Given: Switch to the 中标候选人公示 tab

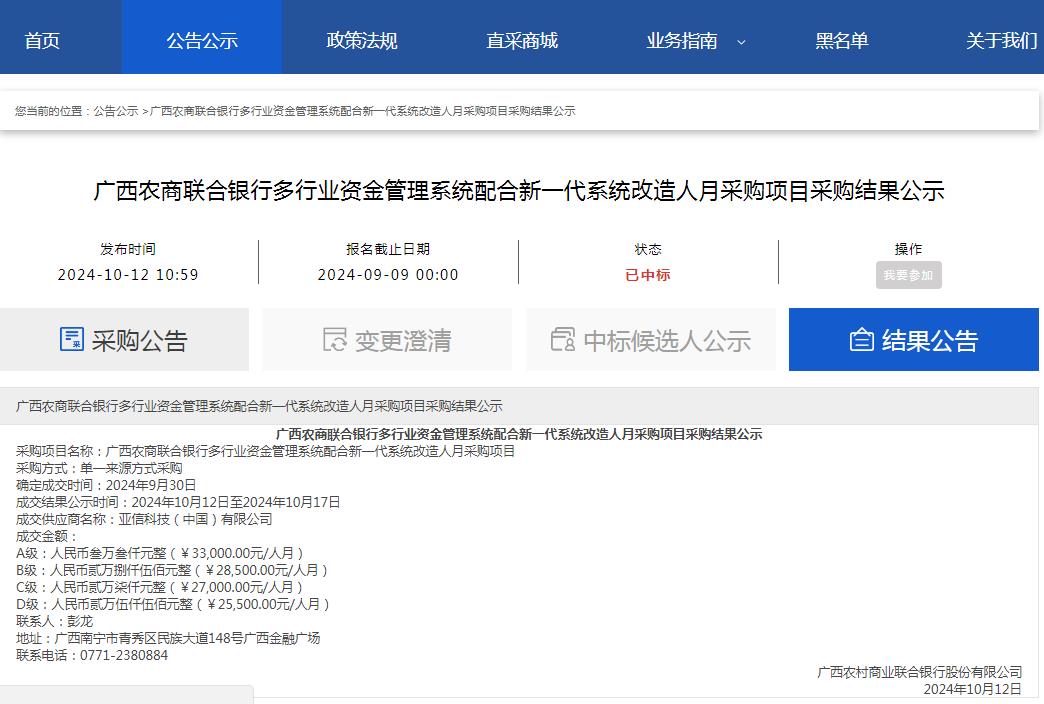Looking at the screenshot, I should (x=651, y=339).
